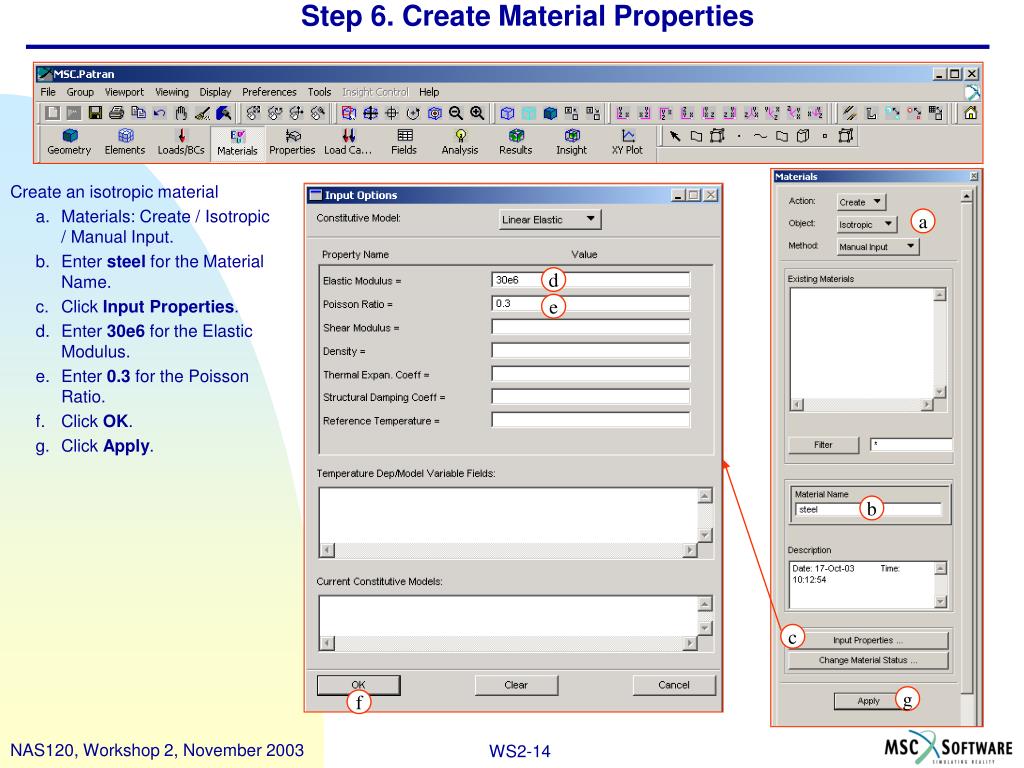Select the arrow pointer pick tool
The width and height of the screenshot is (1024, 768).
[675, 136]
